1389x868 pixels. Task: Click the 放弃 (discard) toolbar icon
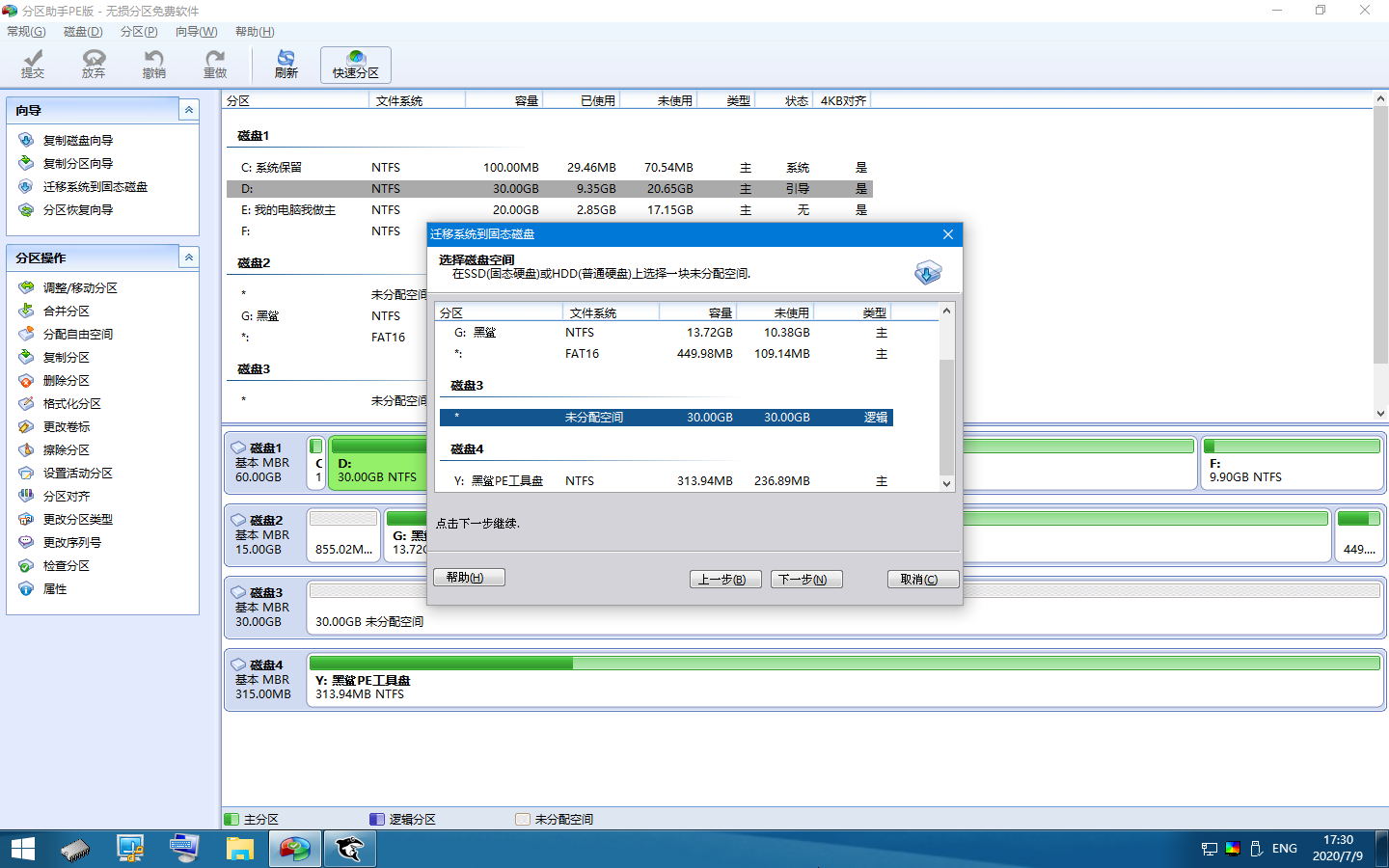pos(94,65)
